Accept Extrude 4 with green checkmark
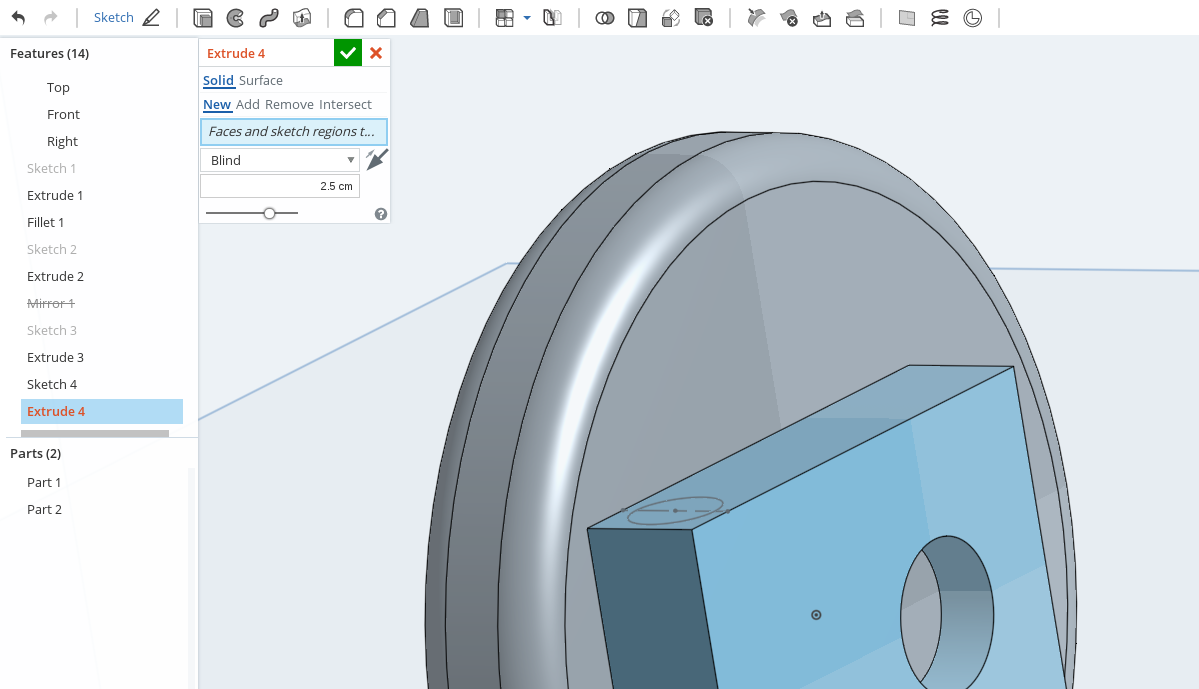 (x=347, y=53)
